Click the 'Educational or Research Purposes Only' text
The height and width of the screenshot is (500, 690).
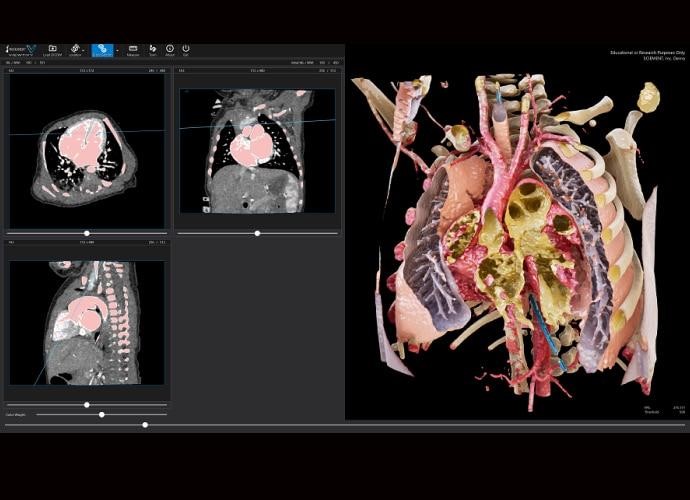coord(647,53)
